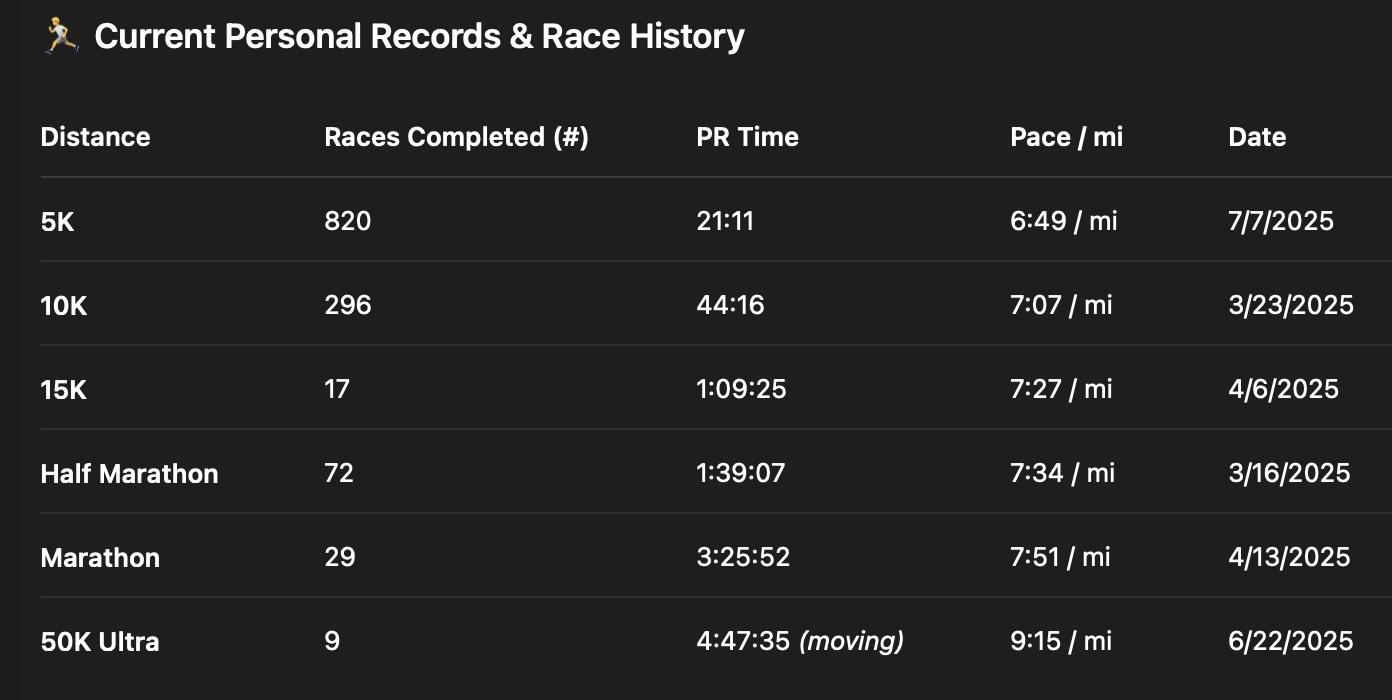1392x700 pixels.
Task: Click the 820 races completed value
Action: 347,221
